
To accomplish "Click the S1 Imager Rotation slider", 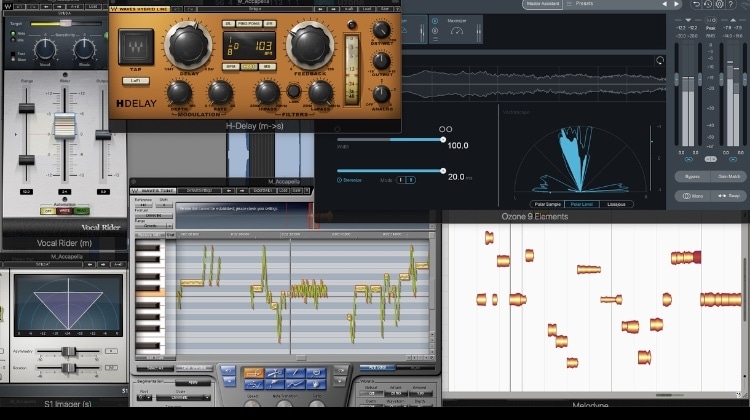I will (68, 368).
